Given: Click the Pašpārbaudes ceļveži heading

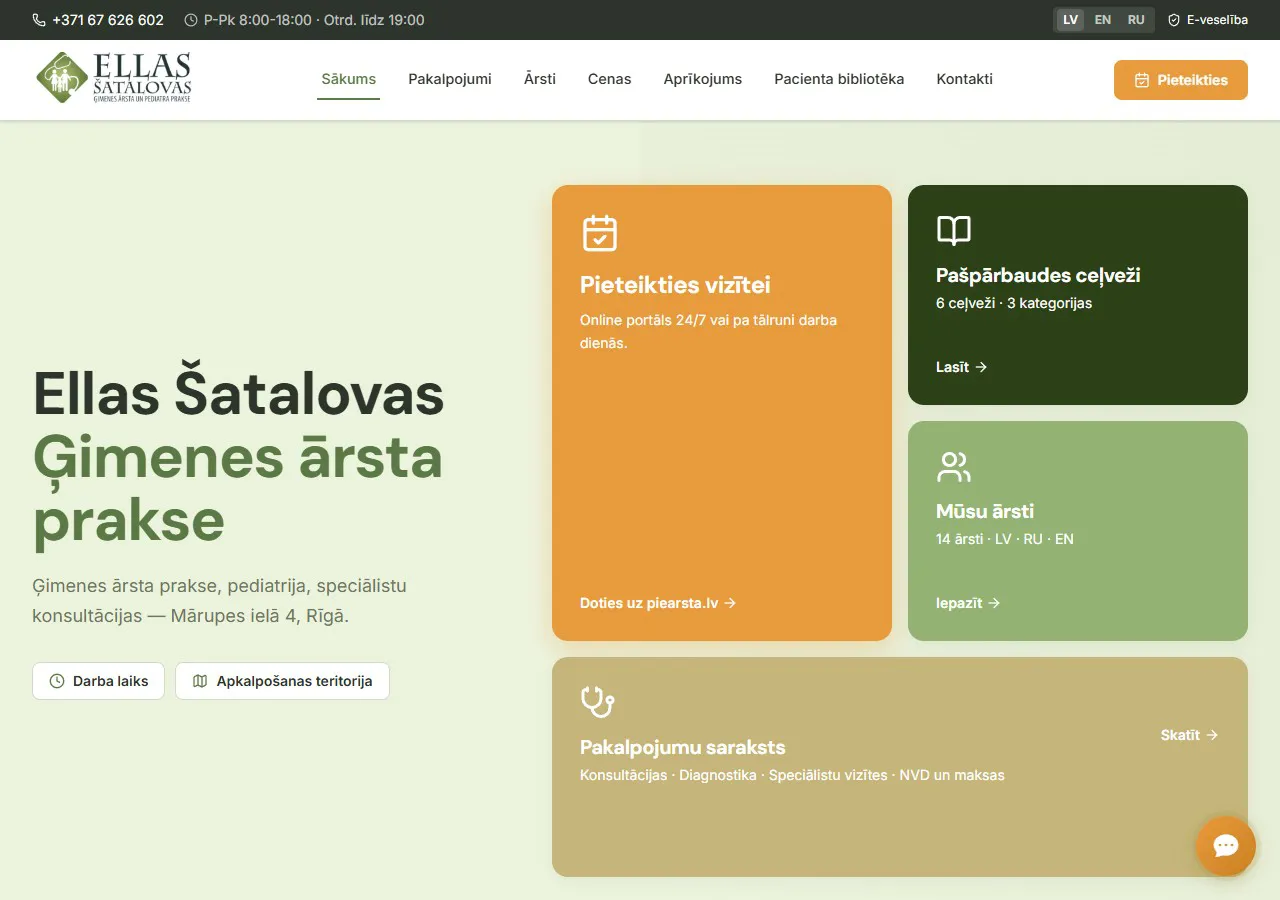Looking at the screenshot, I should pyautogui.click(x=1038, y=275).
